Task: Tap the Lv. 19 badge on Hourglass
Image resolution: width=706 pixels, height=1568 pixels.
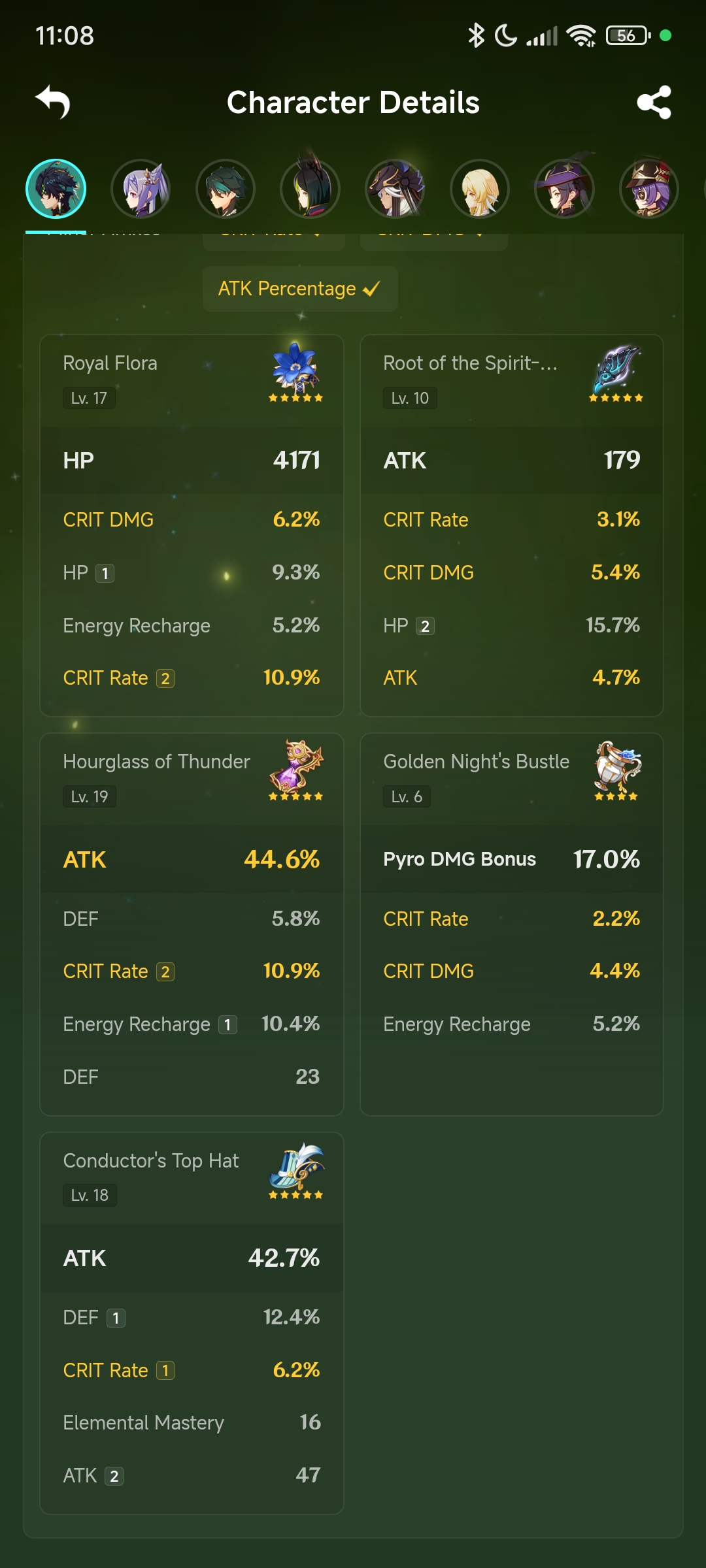Action: point(90,796)
